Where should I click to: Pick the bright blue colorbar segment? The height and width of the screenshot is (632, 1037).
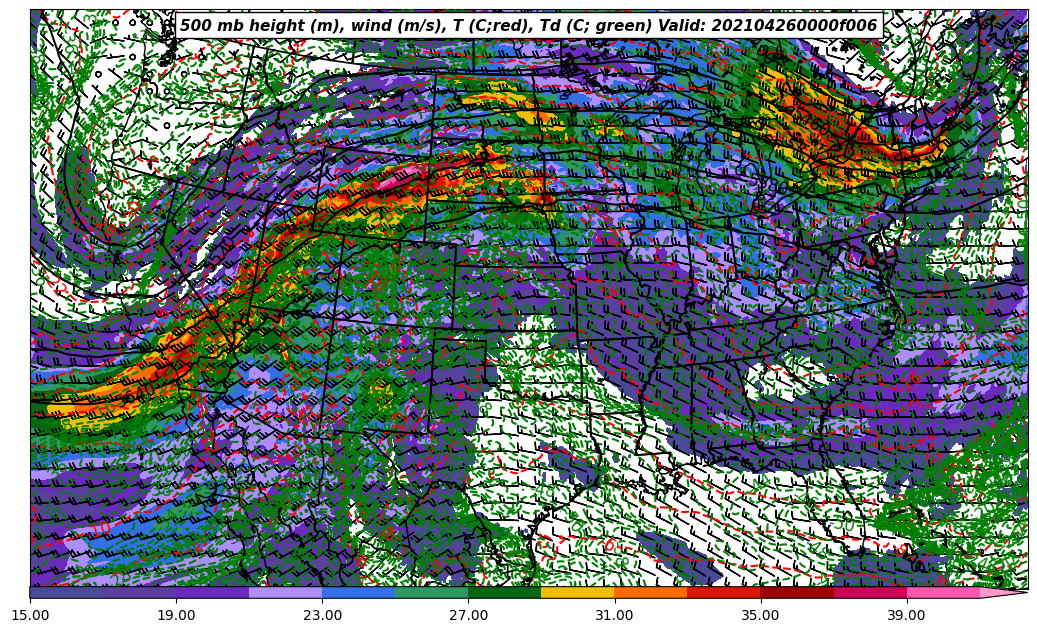point(359,593)
